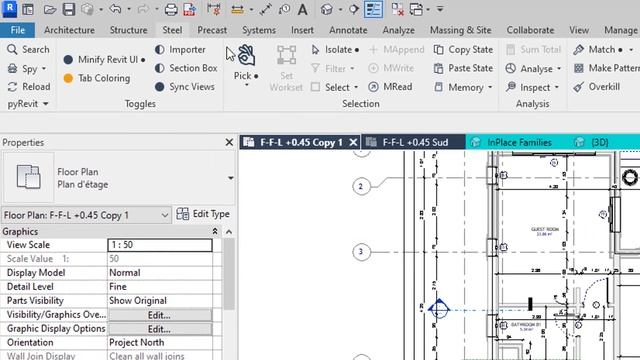Click the pyRevit Reload tool
Screen dimensions: 640x360
pyautogui.click(x=29, y=87)
